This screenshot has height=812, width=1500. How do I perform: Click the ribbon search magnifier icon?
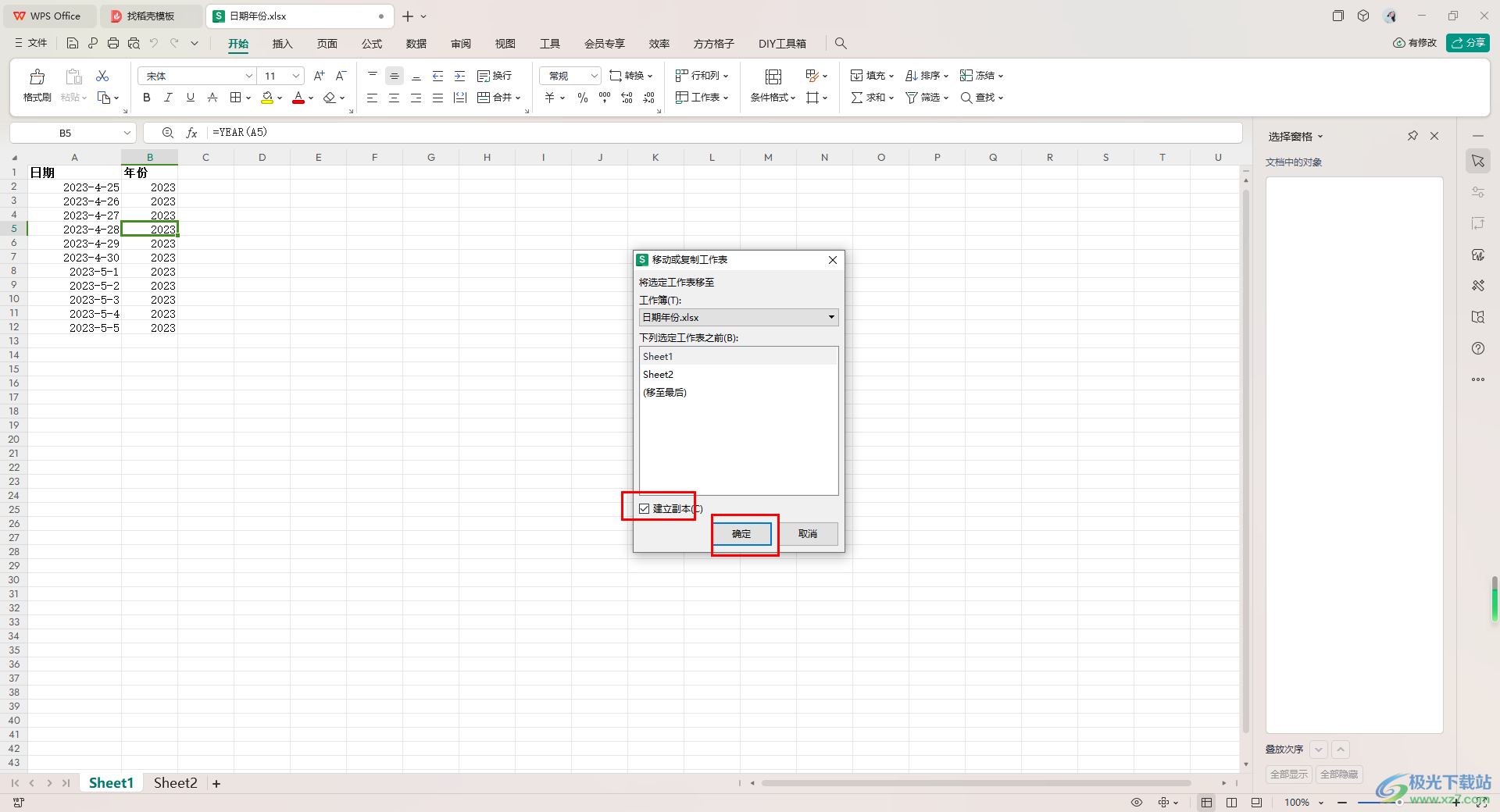[841, 43]
